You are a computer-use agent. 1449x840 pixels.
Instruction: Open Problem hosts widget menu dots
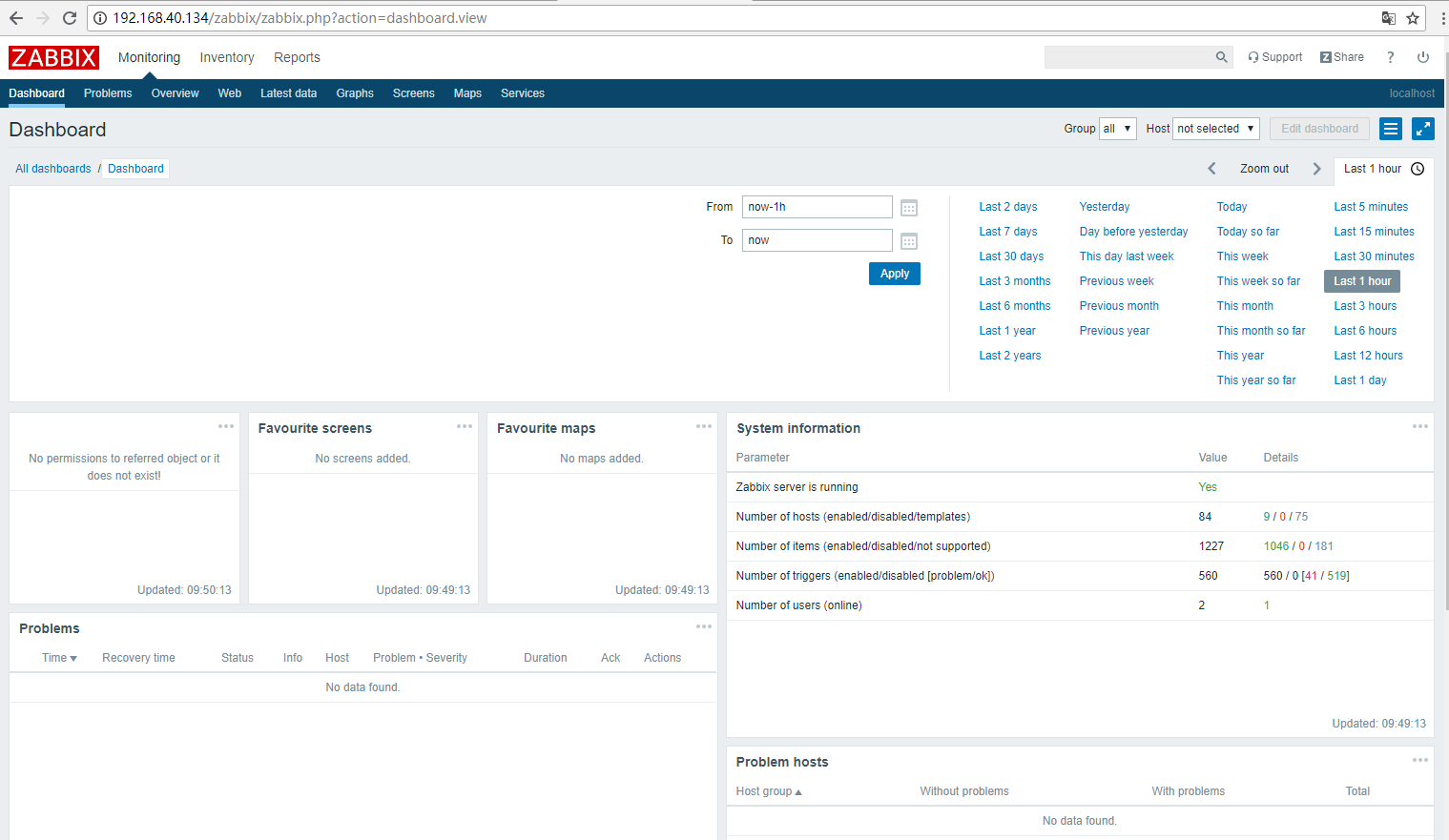click(x=1420, y=760)
